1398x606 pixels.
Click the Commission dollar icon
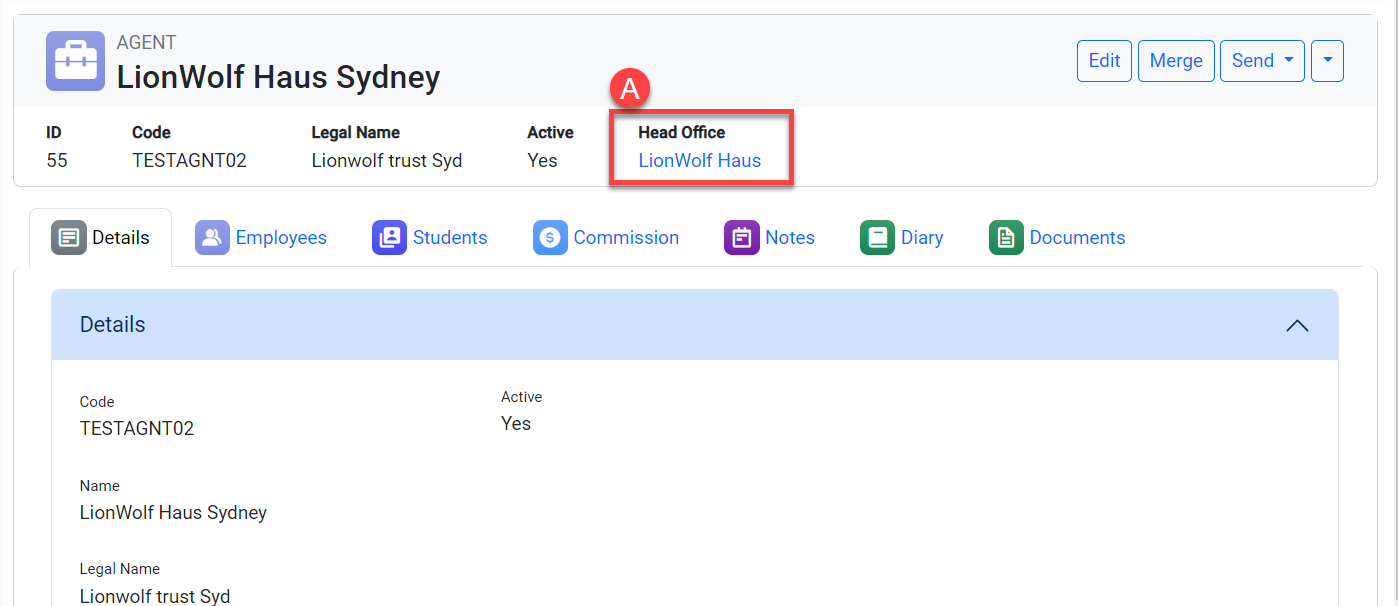(x=550, y=238)
